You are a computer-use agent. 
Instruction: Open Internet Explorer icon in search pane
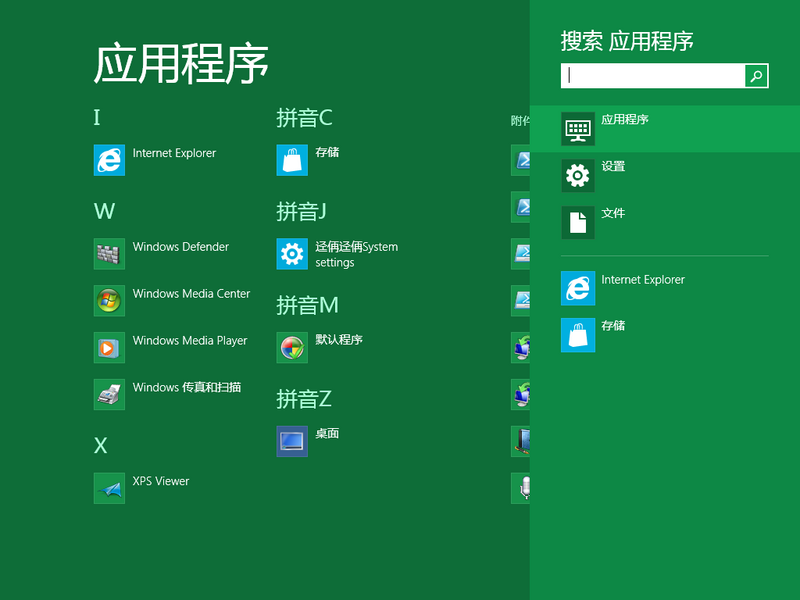[x=578, y=288]
